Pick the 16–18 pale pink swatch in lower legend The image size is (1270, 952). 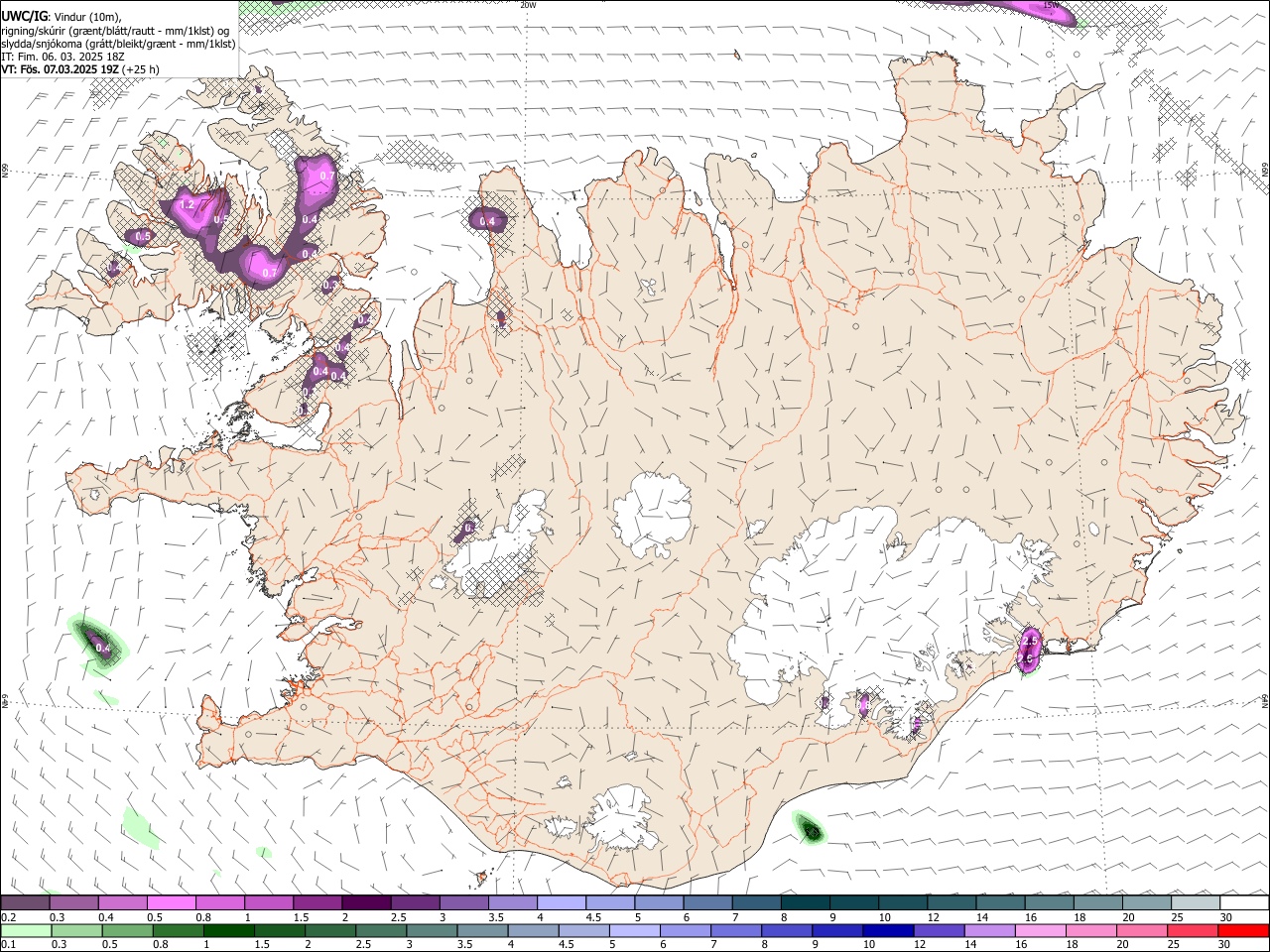(1041, 930)
